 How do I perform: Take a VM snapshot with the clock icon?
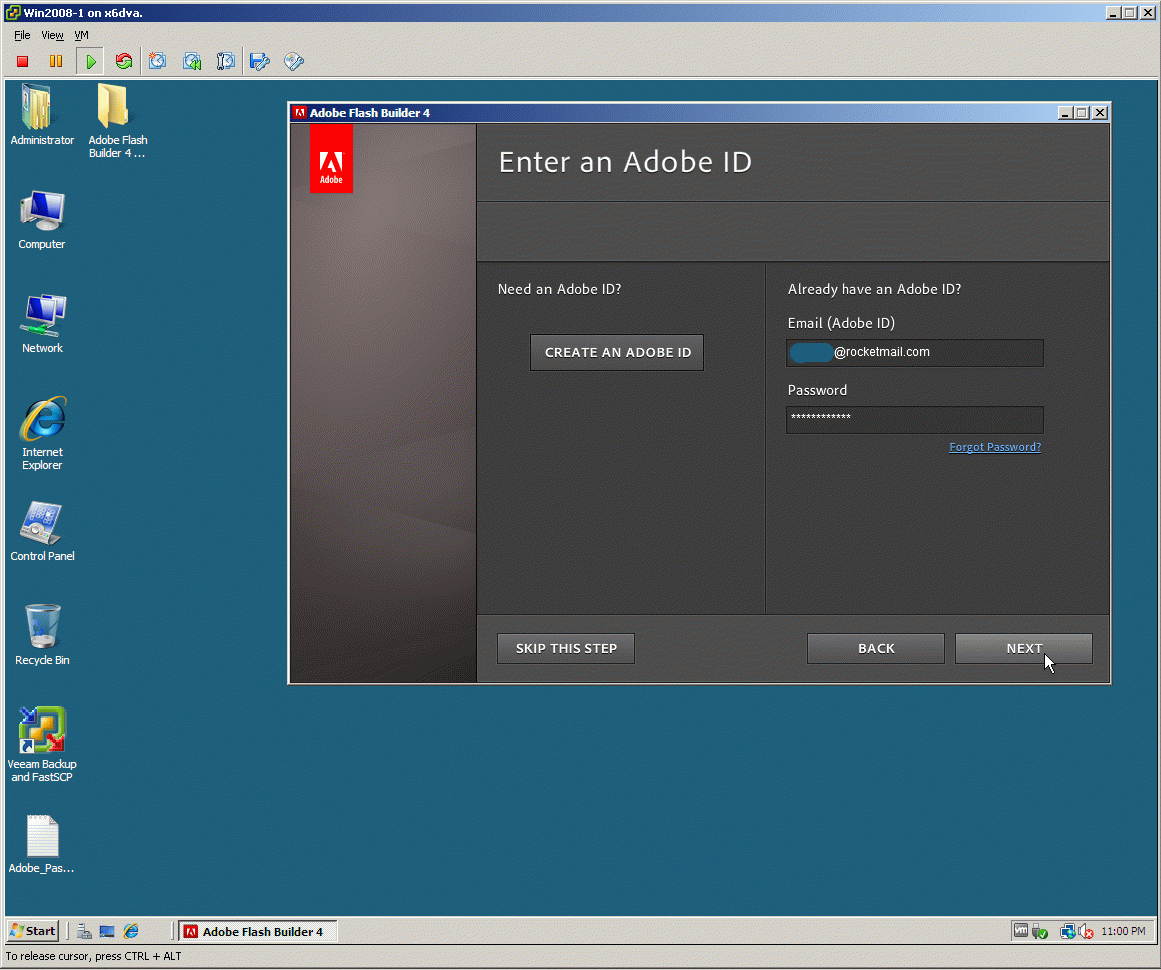pos(157,61)
